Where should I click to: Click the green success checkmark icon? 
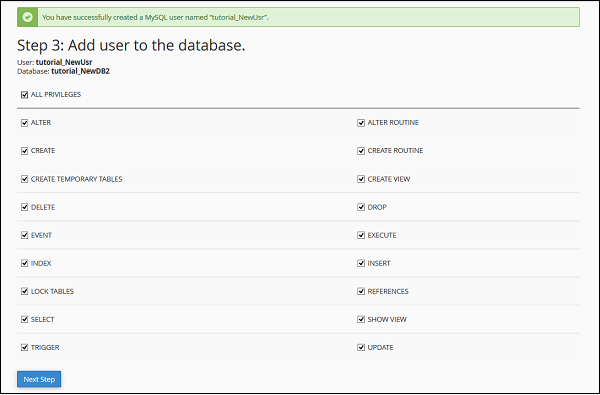point(27,17)
